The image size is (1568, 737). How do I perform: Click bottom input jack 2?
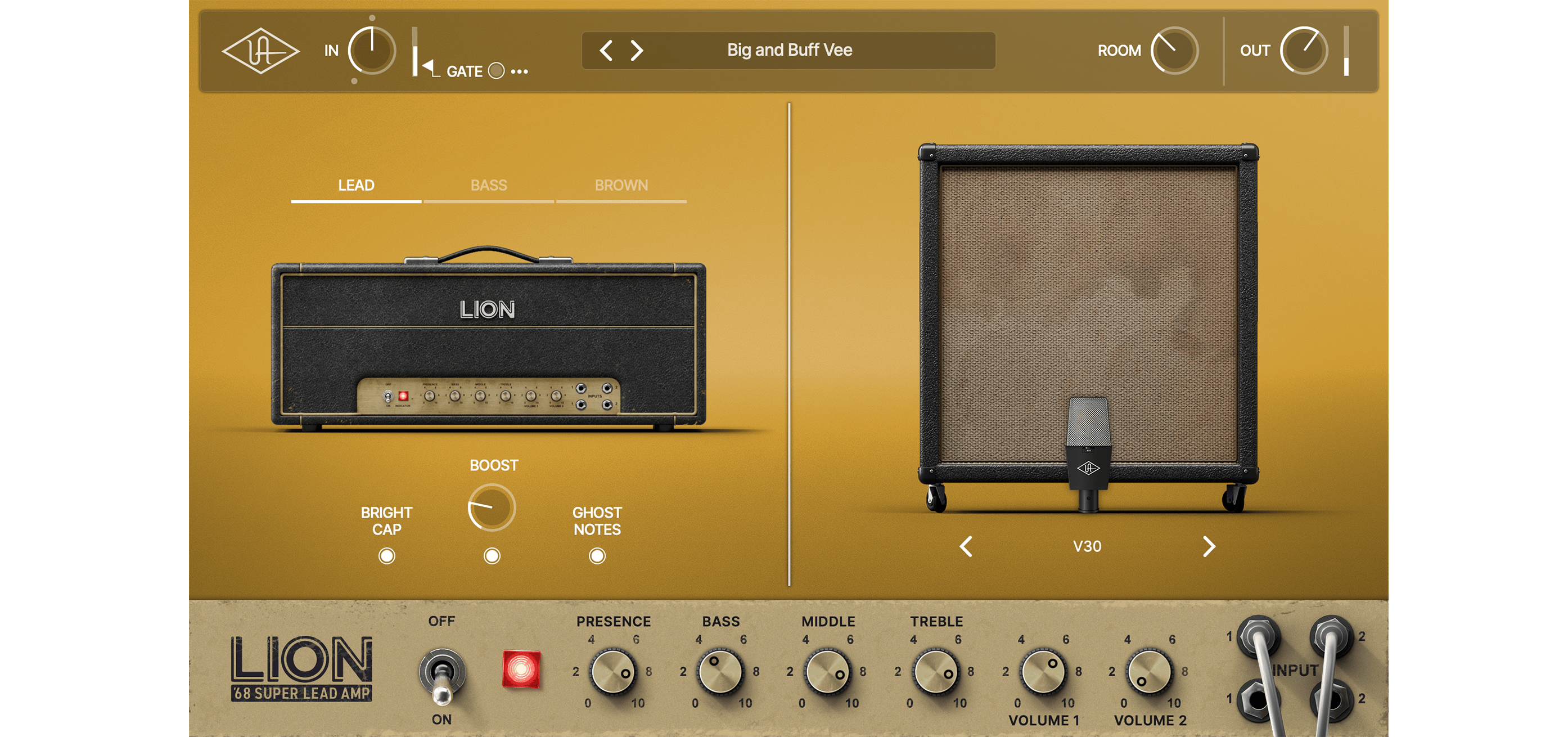pyautogui.click(x=1332, y=700)
